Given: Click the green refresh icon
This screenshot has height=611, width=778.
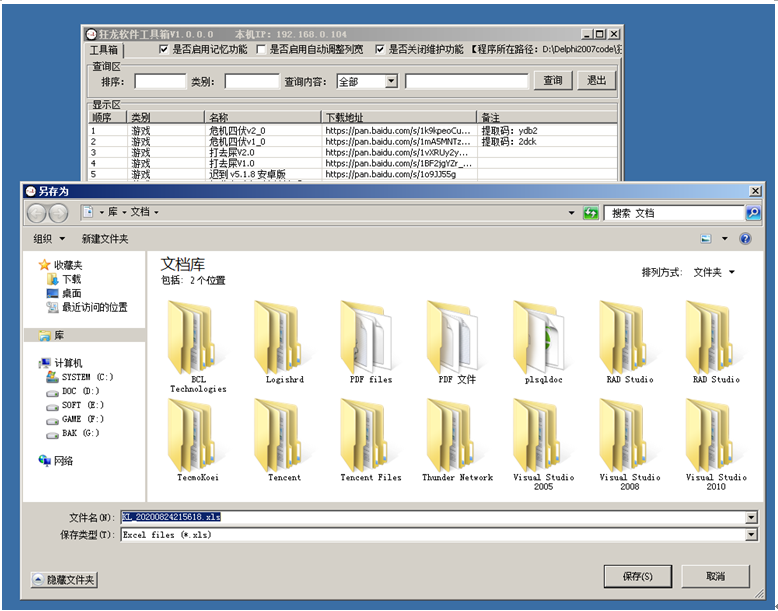Looking at the screenshot, I should click(x=590, y=213).
